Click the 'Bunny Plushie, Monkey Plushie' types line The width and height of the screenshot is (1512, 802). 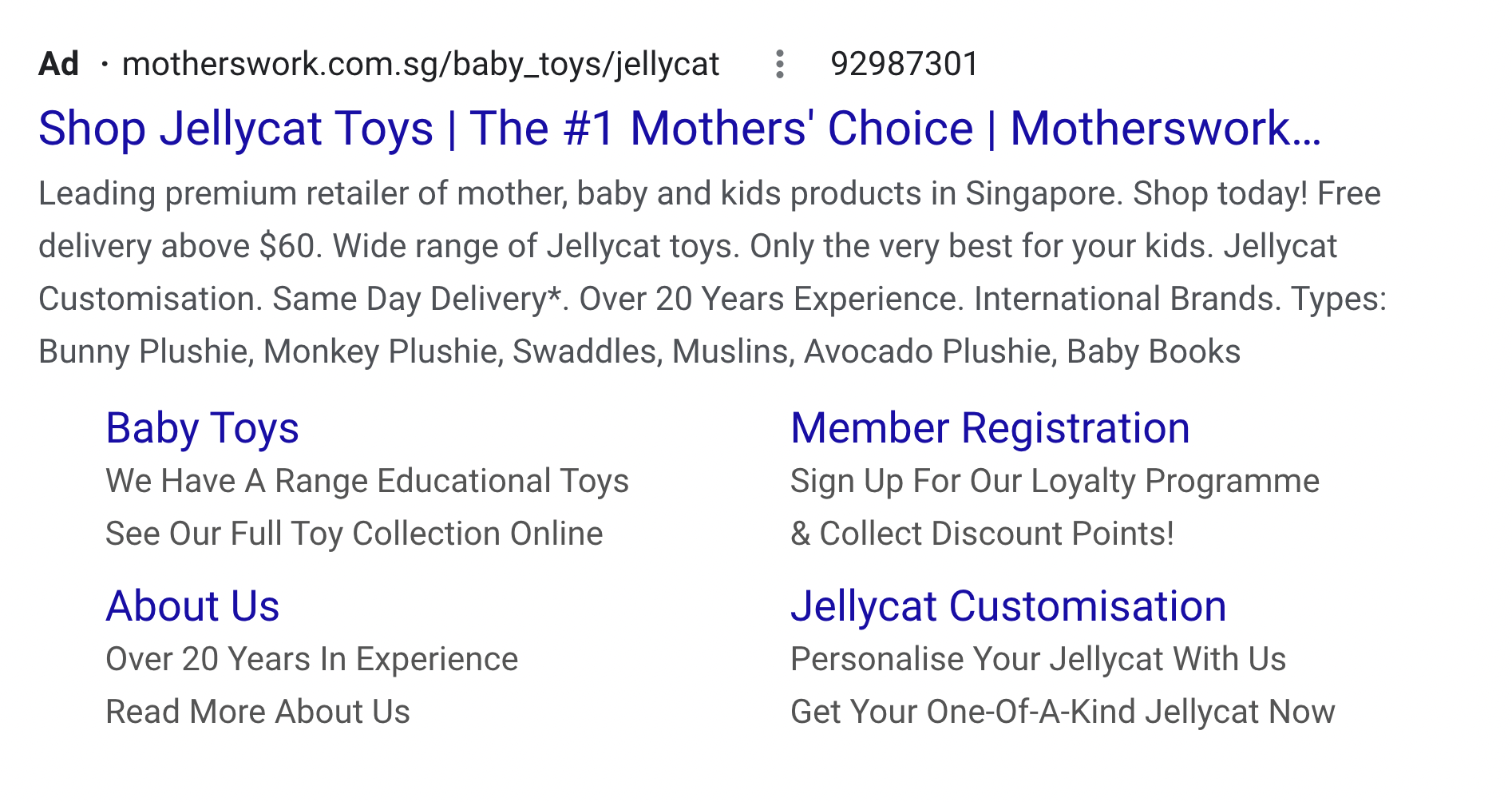639,352
